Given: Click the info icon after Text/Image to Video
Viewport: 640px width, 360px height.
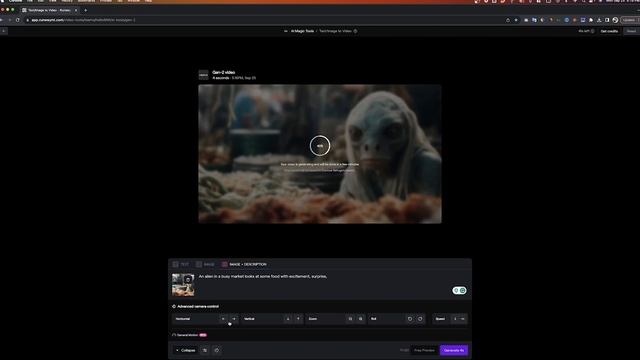Looking at the screenshot, I should click(356, 31).
